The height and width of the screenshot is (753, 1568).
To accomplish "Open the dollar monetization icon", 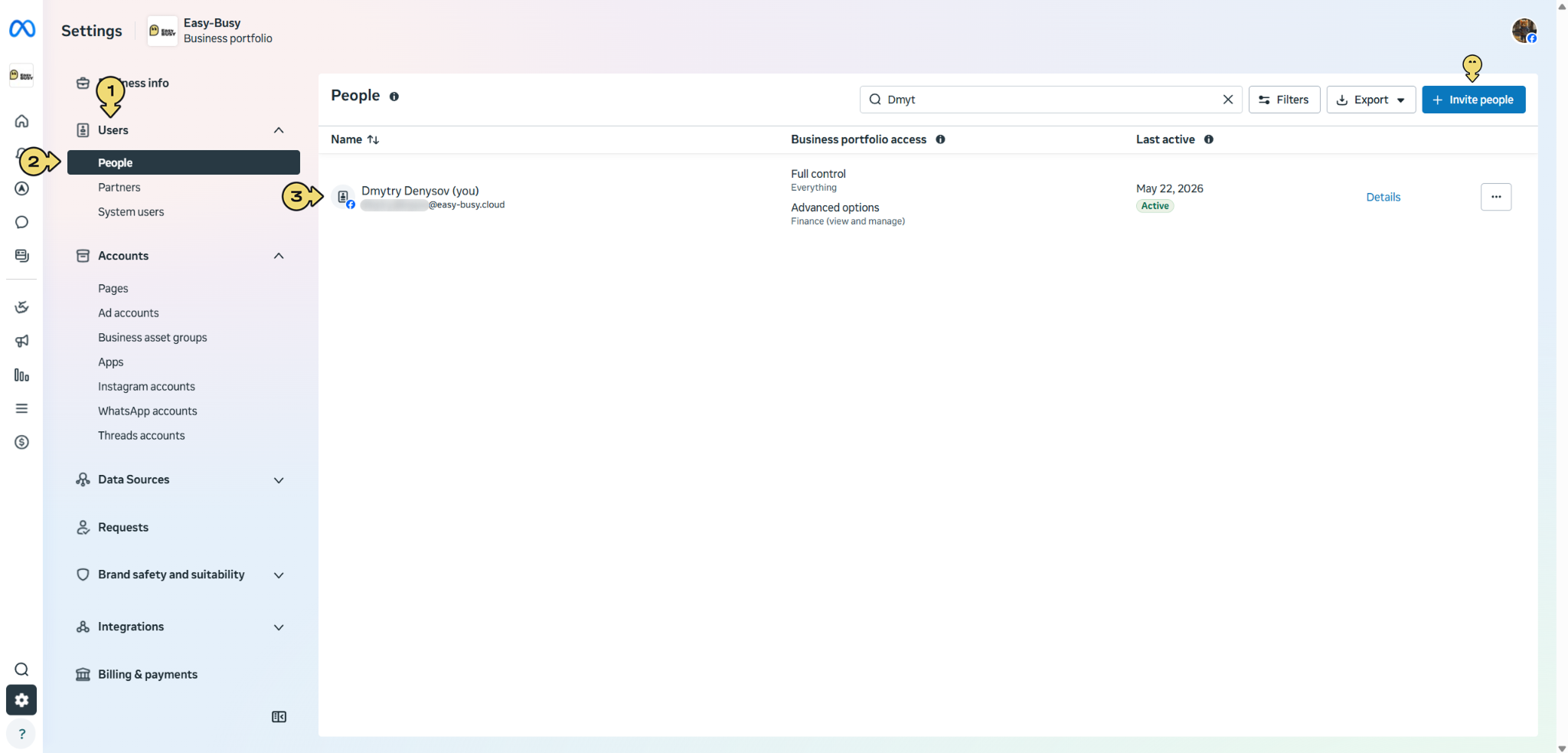I will tap(21, 442).
